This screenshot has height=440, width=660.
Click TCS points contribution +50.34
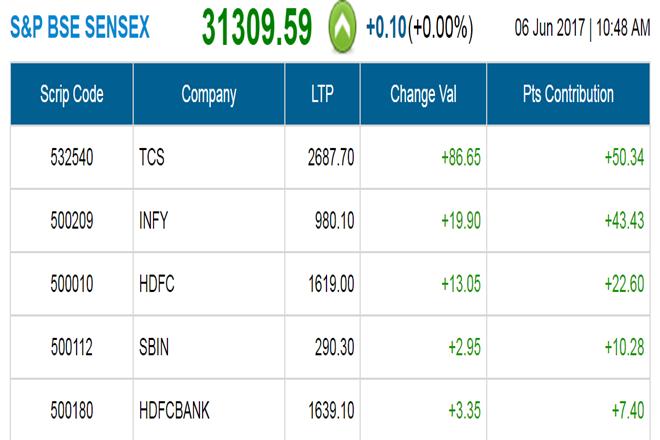[624, 157]
